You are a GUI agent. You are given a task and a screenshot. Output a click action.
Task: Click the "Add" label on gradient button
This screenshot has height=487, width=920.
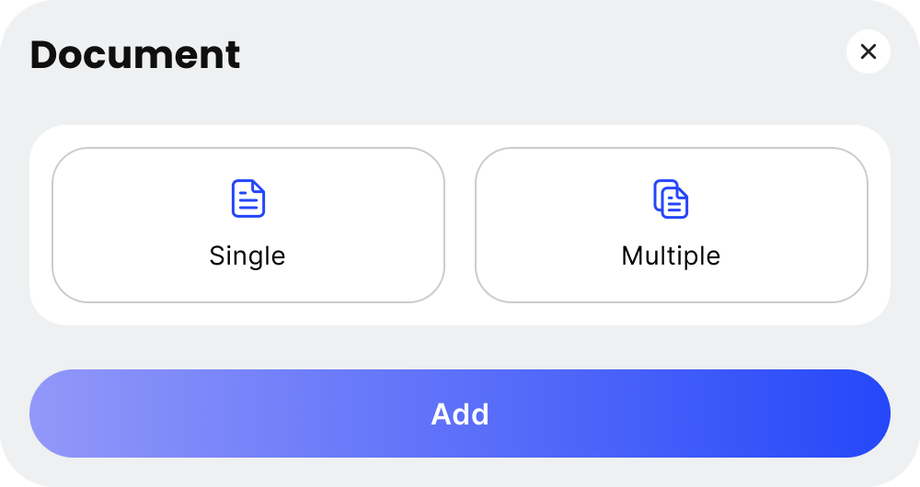pyautogui.click(x=460, y=414)
